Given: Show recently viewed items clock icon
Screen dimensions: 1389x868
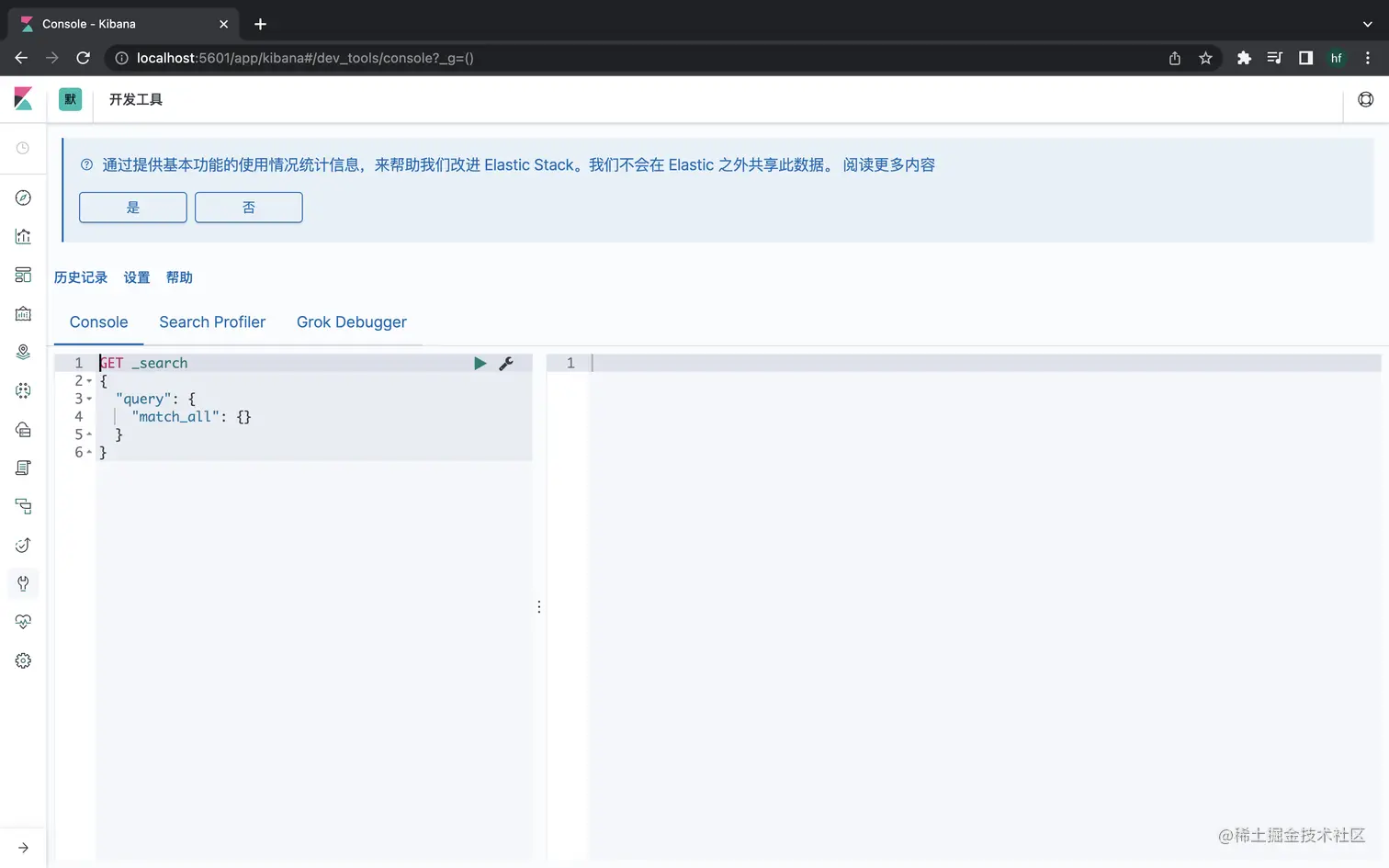Looking at the screenshot, I should tap(23, 149).
